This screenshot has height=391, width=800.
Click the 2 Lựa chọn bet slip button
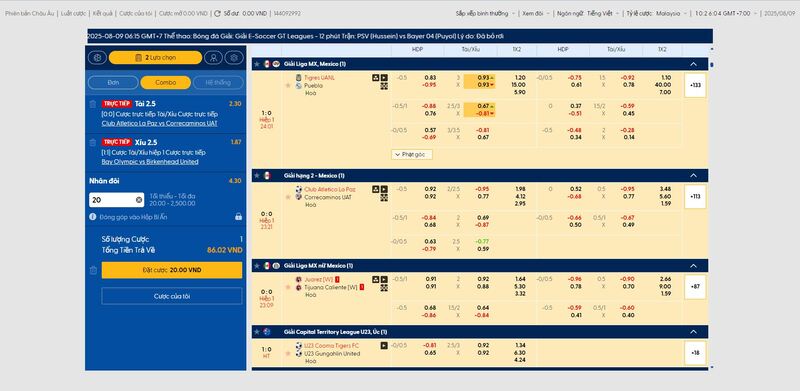tap(155, 58)
